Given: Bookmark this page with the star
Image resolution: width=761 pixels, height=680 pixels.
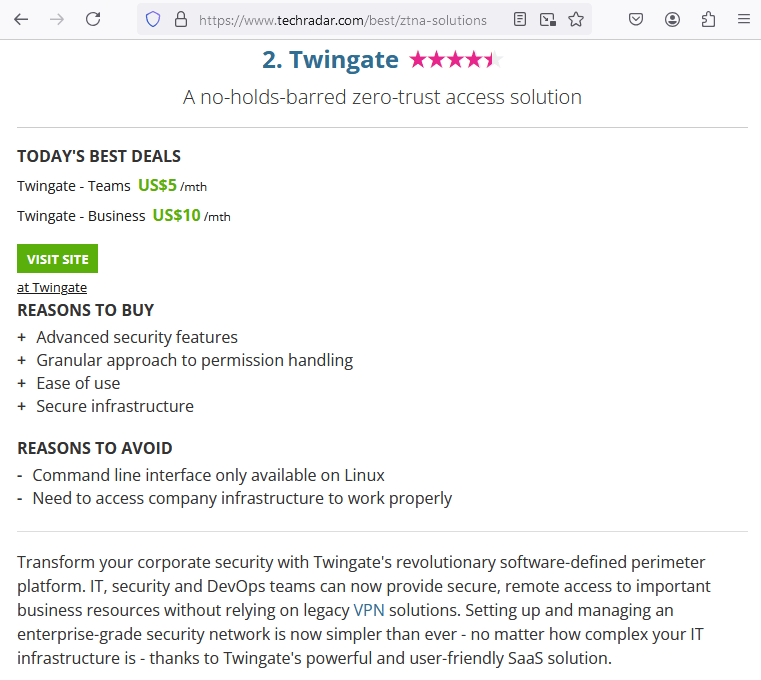Looking at the screenshot, I should click(x=576, y=19).
